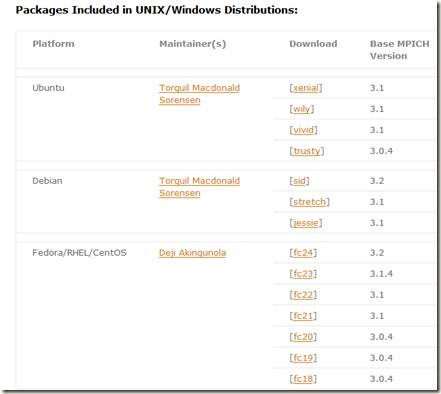441x394 pixels.
Task: Click the vivid download link
Action: point(303,130)
